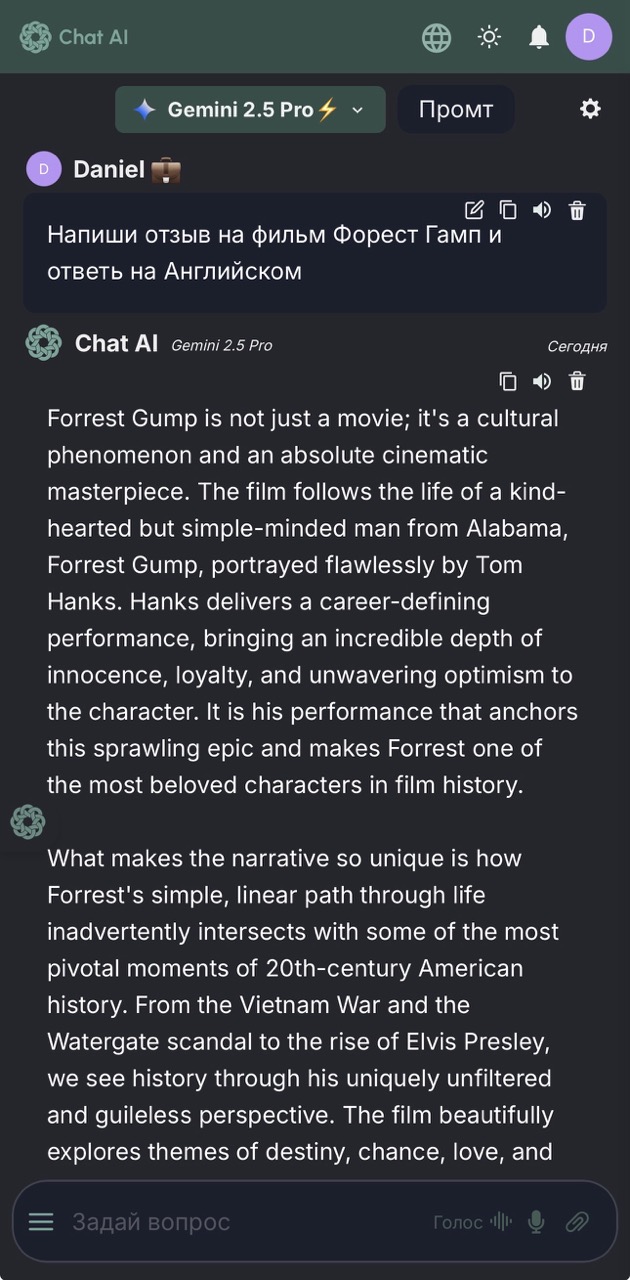Viewport: 630px width, 1280px height.
Task: Expand the Gemini 2.5 Pro model dropdown
Action: pyautogui.click(x=250, y=110)
